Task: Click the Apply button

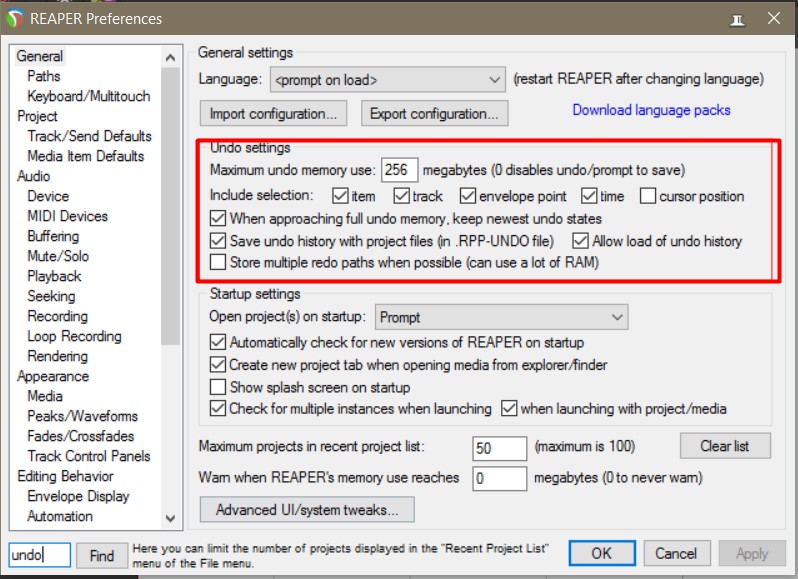Action: [x=752, y=553]
